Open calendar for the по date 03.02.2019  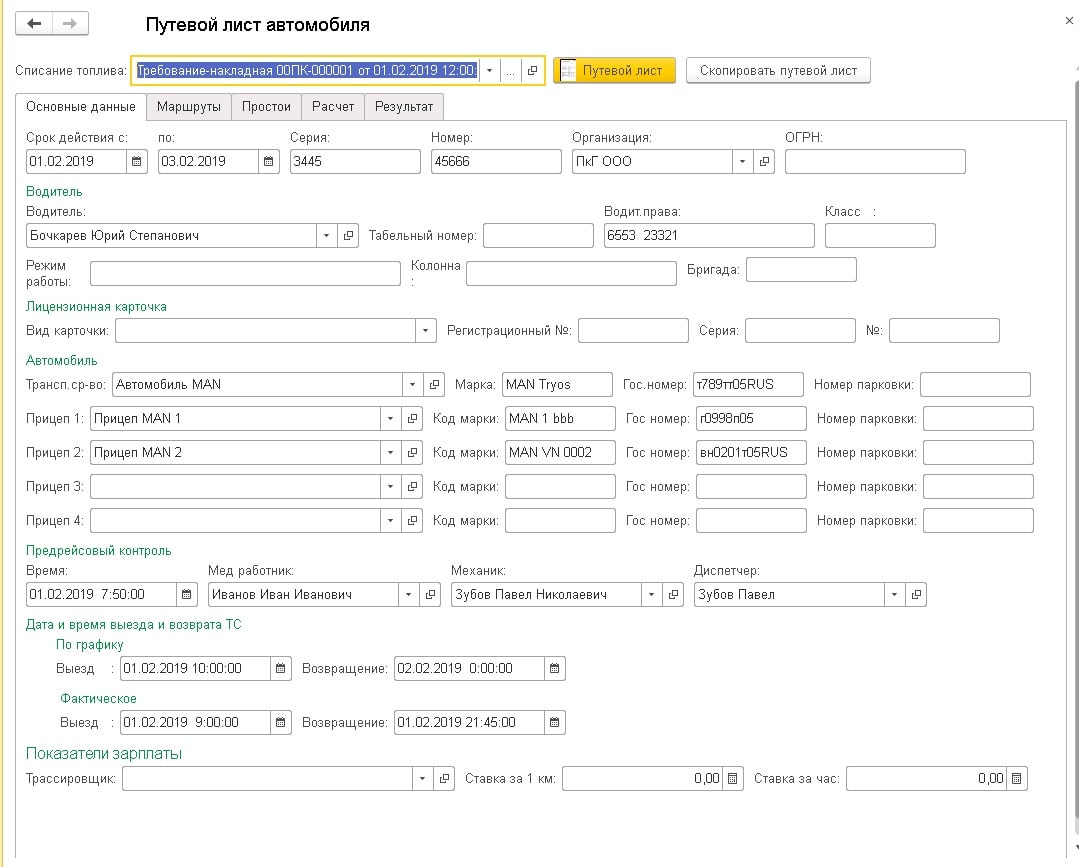coord(268,162)
